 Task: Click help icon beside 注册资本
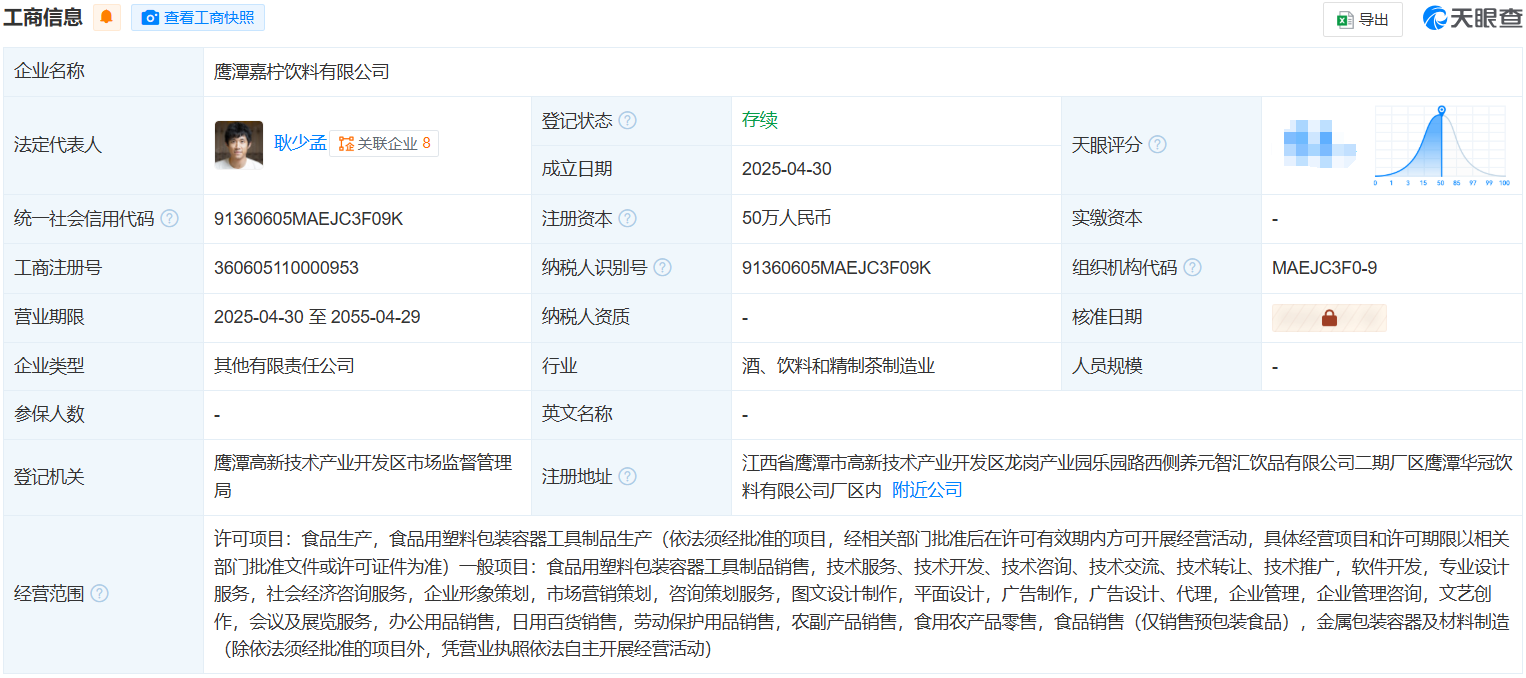[x=627, y=219]
